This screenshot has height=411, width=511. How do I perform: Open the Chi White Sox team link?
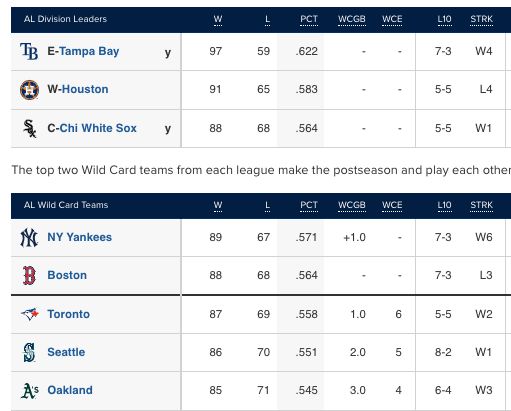click(98, 128)
